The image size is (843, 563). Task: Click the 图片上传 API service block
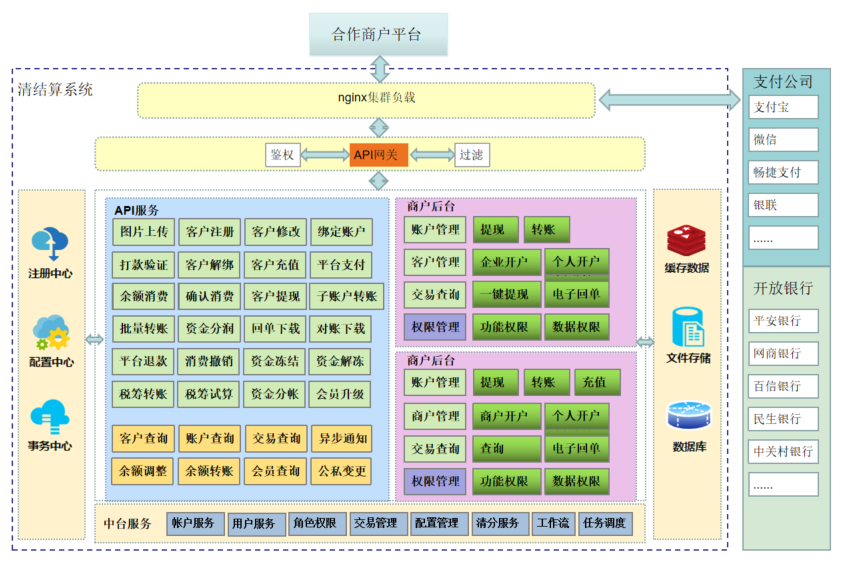pyautogui.click(x=144, y=232)
